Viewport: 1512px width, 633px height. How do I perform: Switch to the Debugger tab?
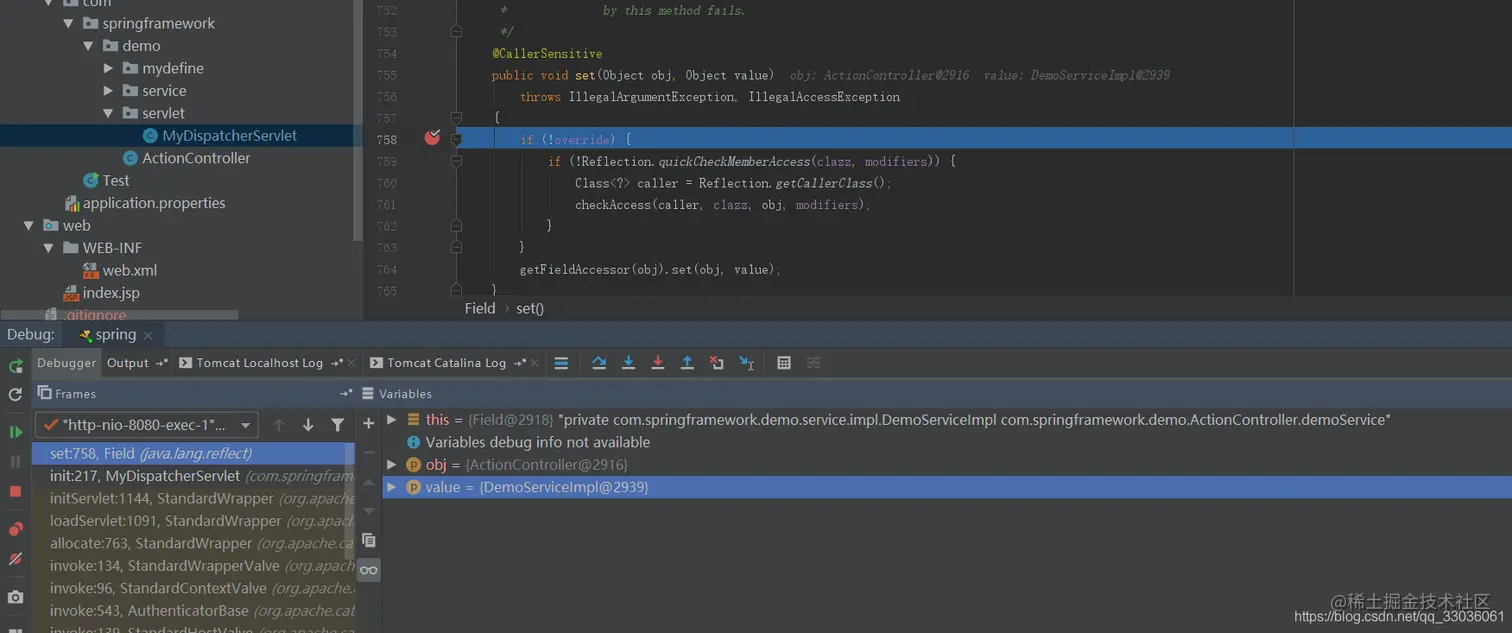click(67, 363)
